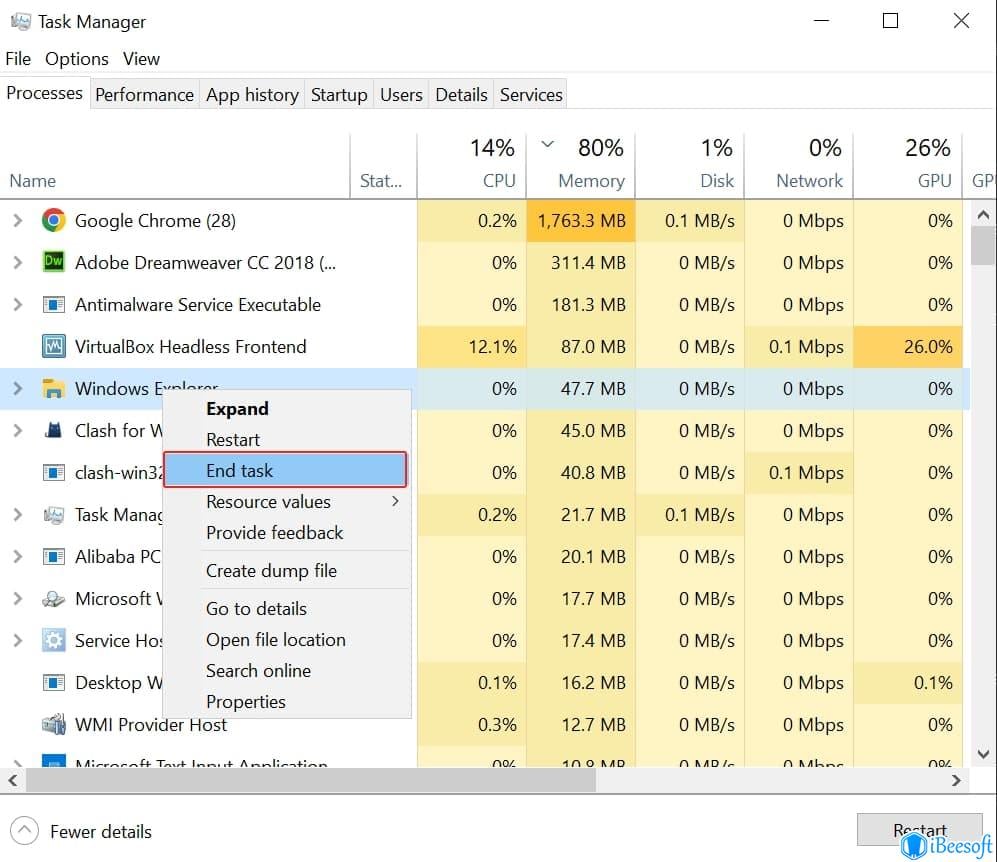Click the Service Host gear icon
The width and height of the screenshot is (997, 862).
pyautogui.click(x=54, y=640)
